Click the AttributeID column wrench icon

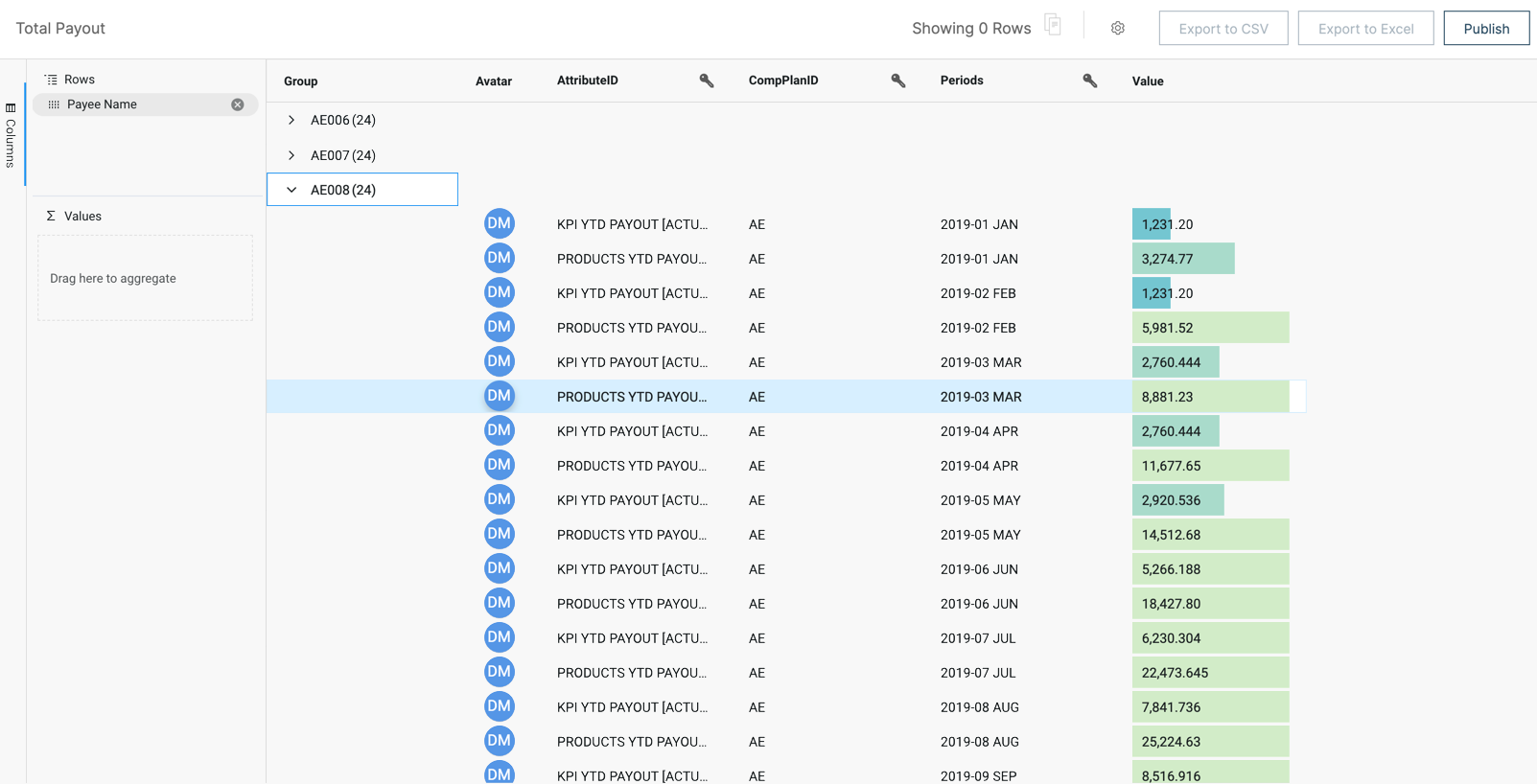707,81
